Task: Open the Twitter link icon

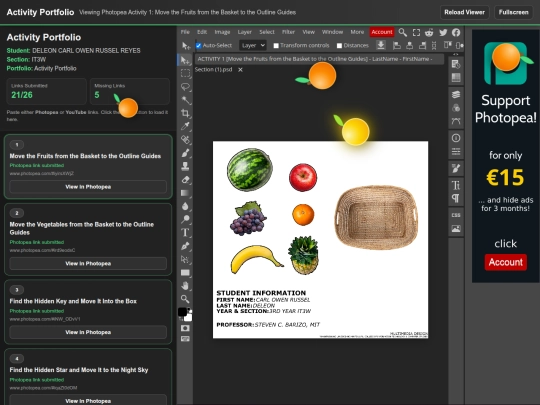Action: pos(443,32)
